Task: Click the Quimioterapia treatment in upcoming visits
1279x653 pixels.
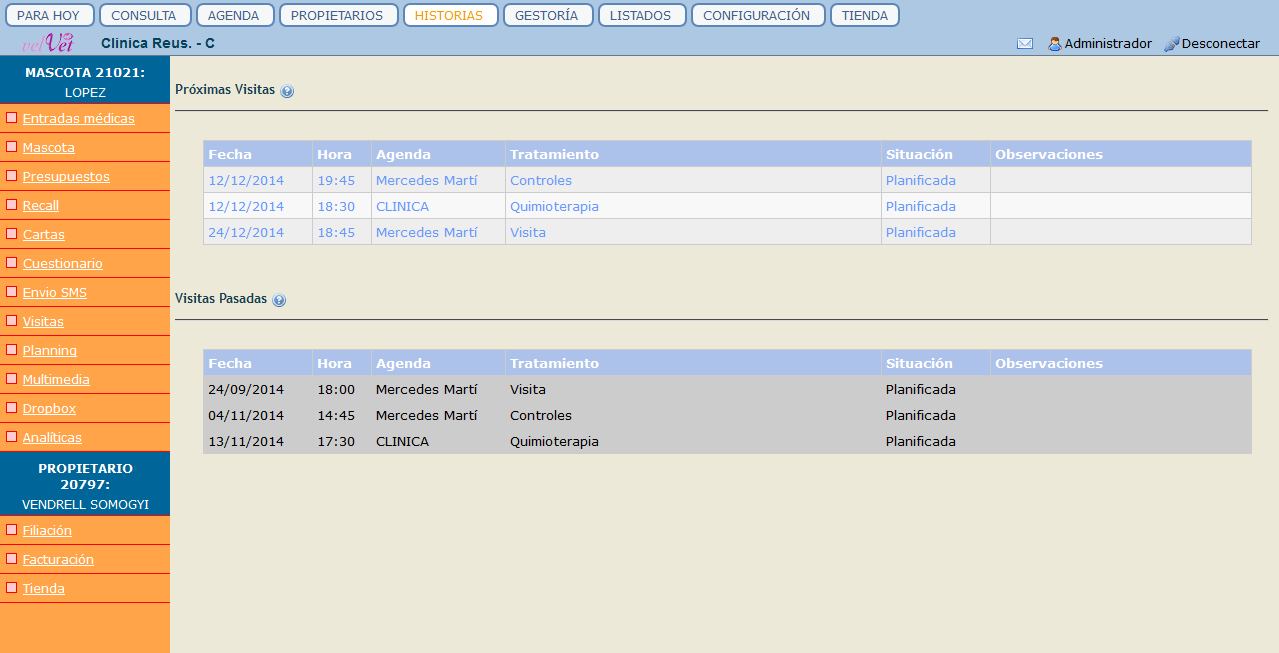Action: point(554,207)
